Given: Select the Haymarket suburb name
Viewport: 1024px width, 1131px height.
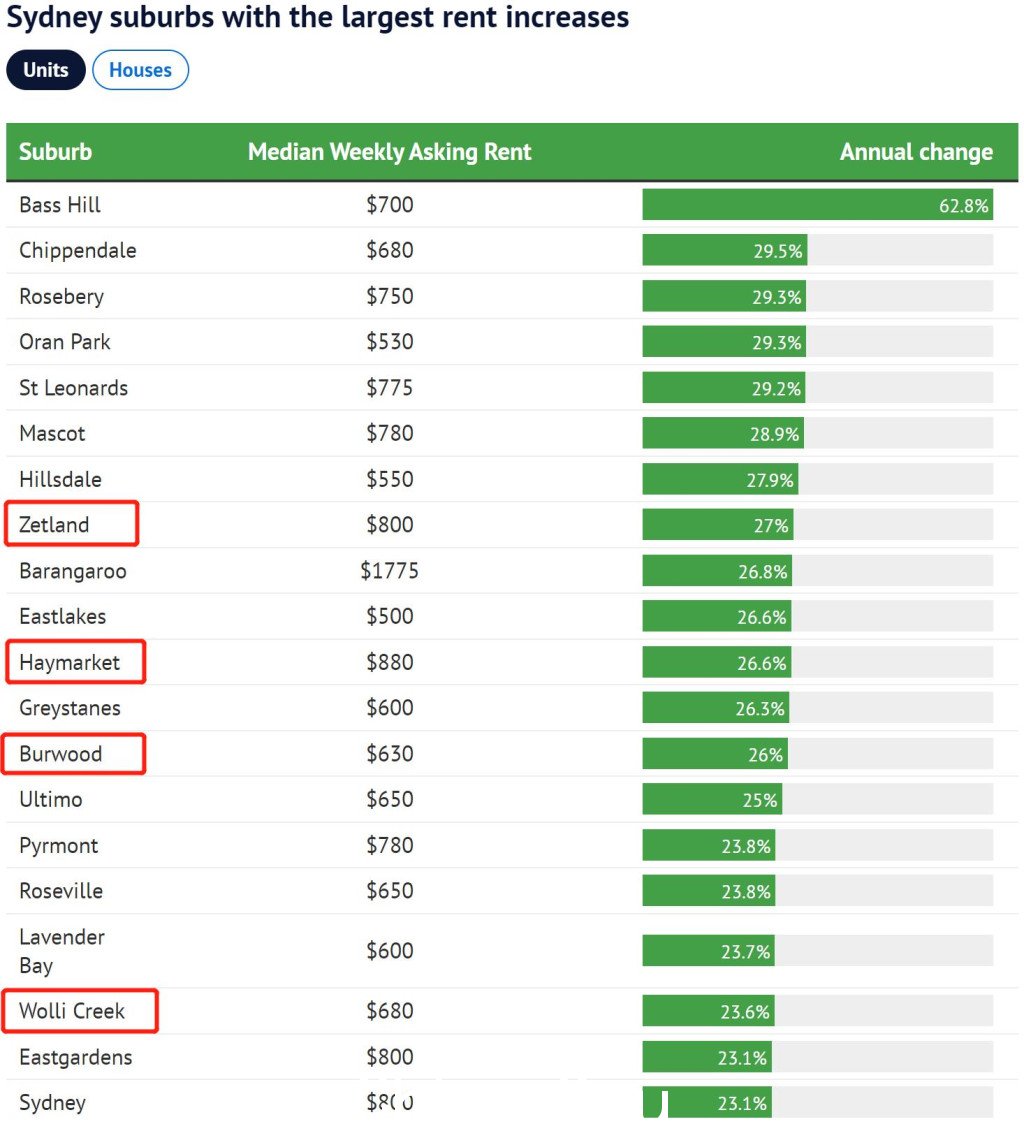Looking at the screenshot, I should [69, 662].
